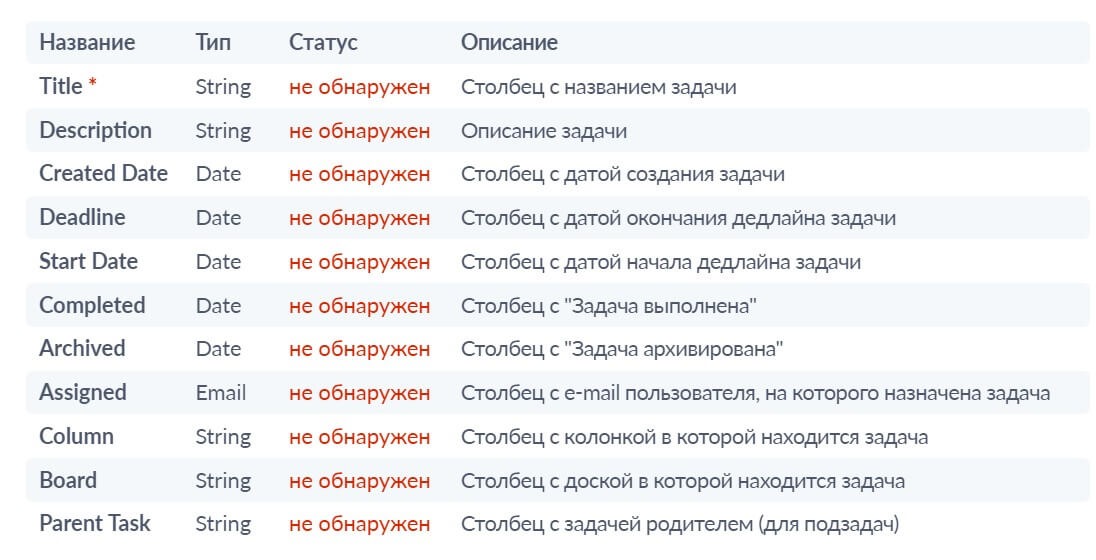Select the Assigned field name

pyautogui.click(x=83, y=393)
